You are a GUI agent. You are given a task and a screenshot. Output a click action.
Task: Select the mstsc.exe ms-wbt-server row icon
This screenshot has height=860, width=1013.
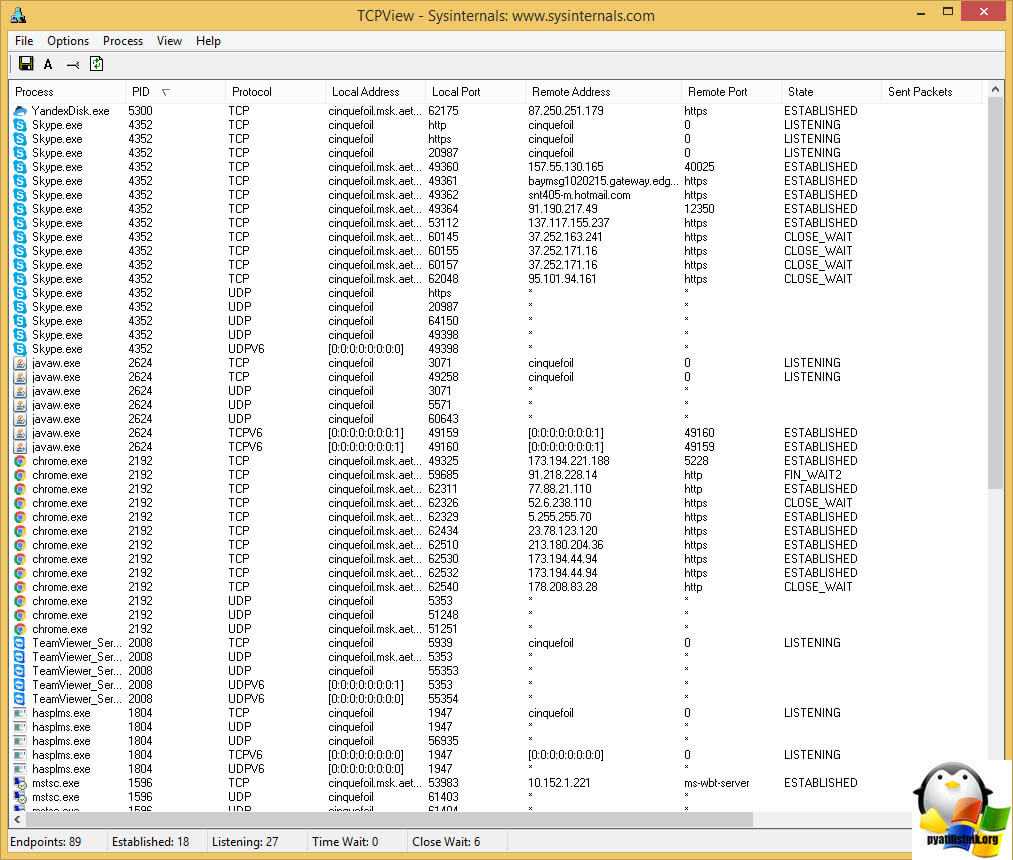point(20,783)
